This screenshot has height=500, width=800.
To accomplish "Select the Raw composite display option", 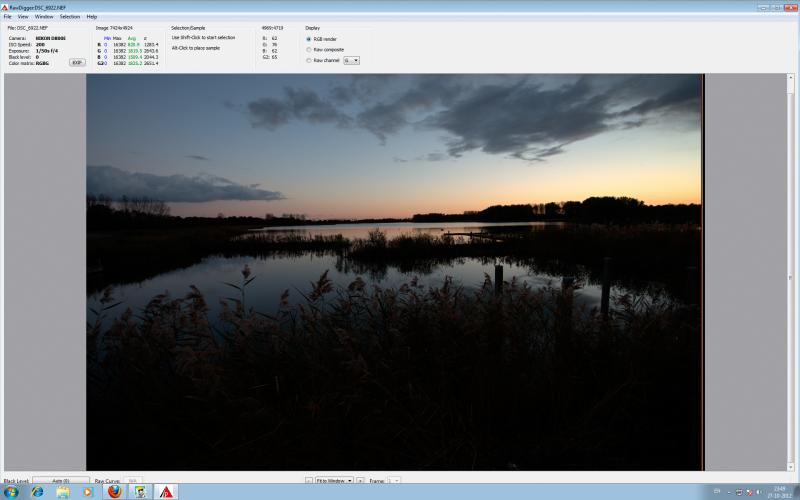I will click(x=309, y=49).
